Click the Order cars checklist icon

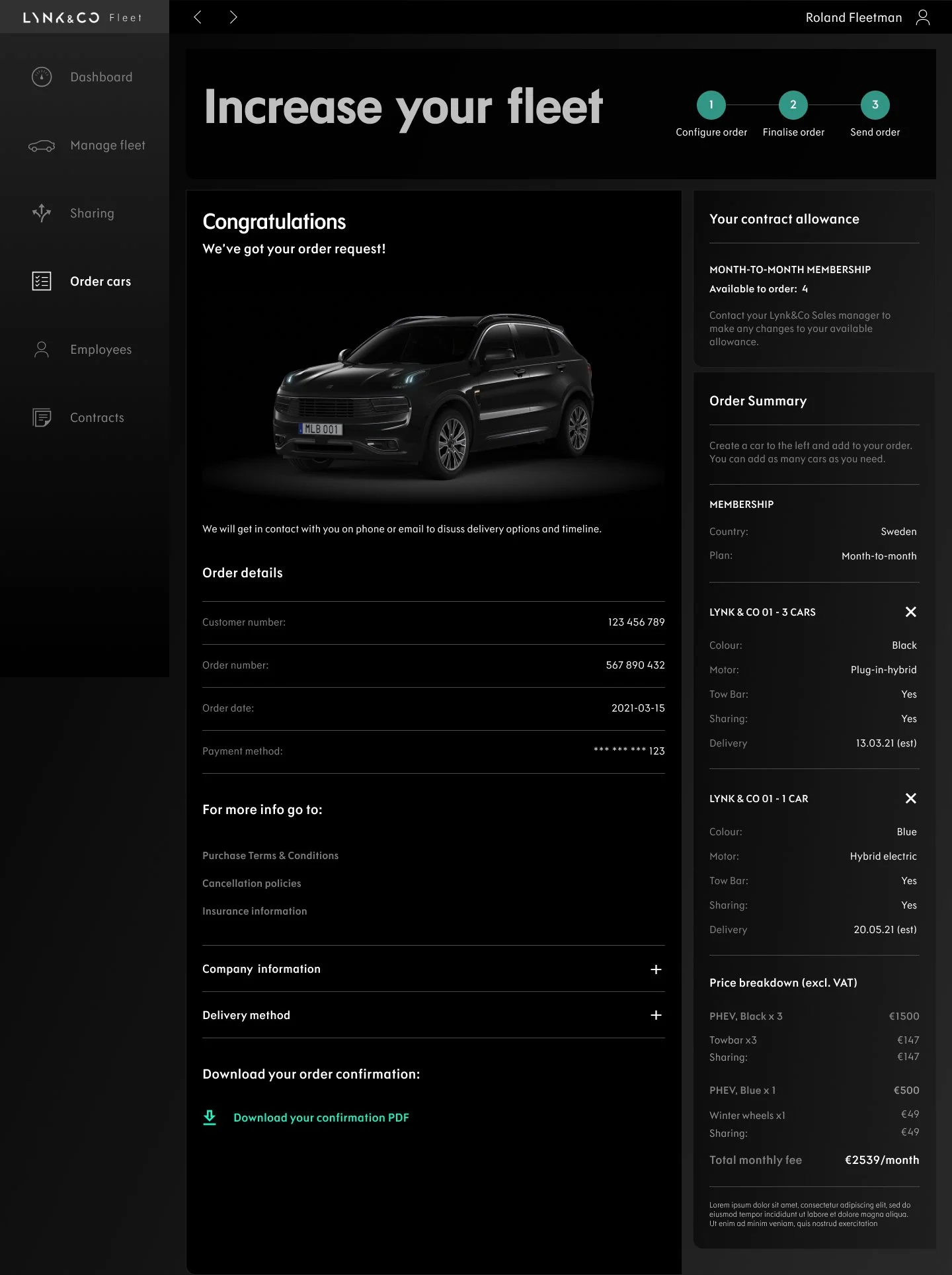tap(42, 281)
